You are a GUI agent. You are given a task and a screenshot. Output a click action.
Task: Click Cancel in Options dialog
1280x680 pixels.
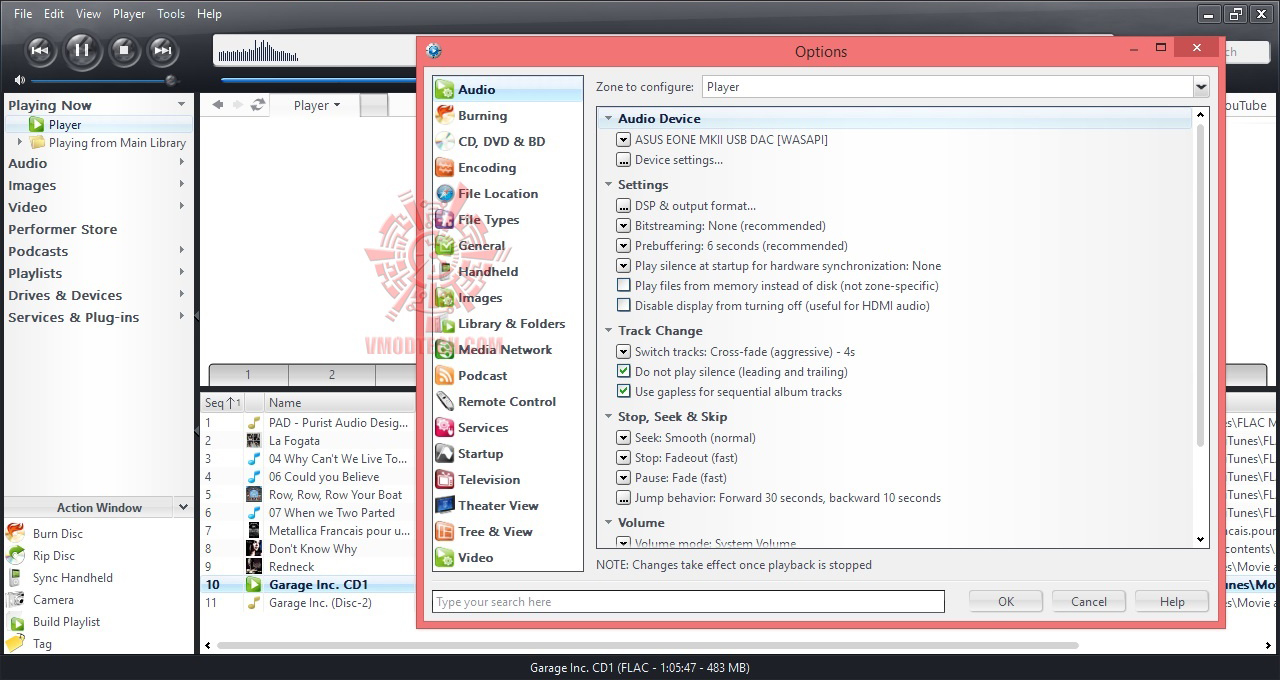pos(1089,601)
